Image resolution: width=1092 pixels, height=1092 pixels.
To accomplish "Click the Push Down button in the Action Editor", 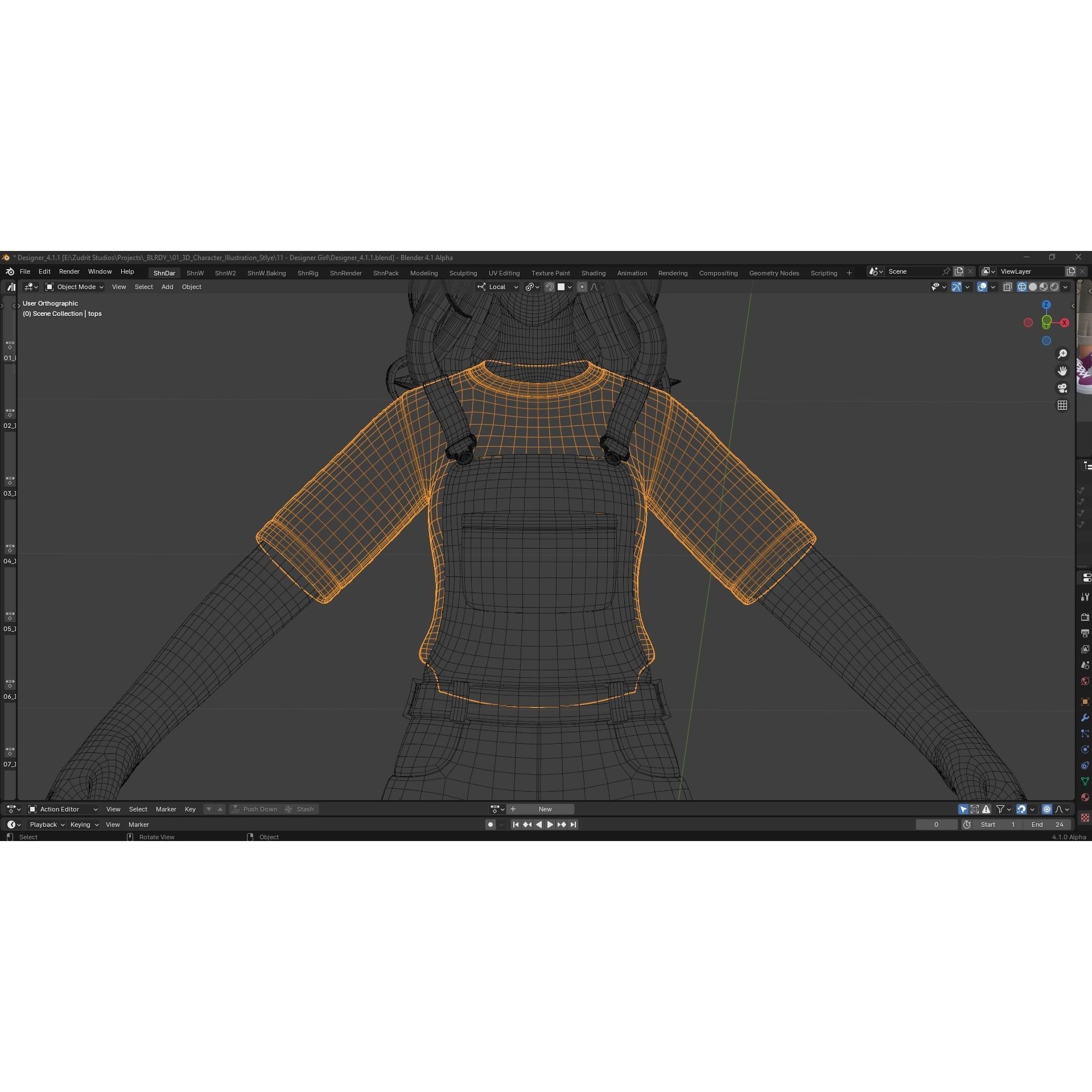I will [x=256, y=809].
